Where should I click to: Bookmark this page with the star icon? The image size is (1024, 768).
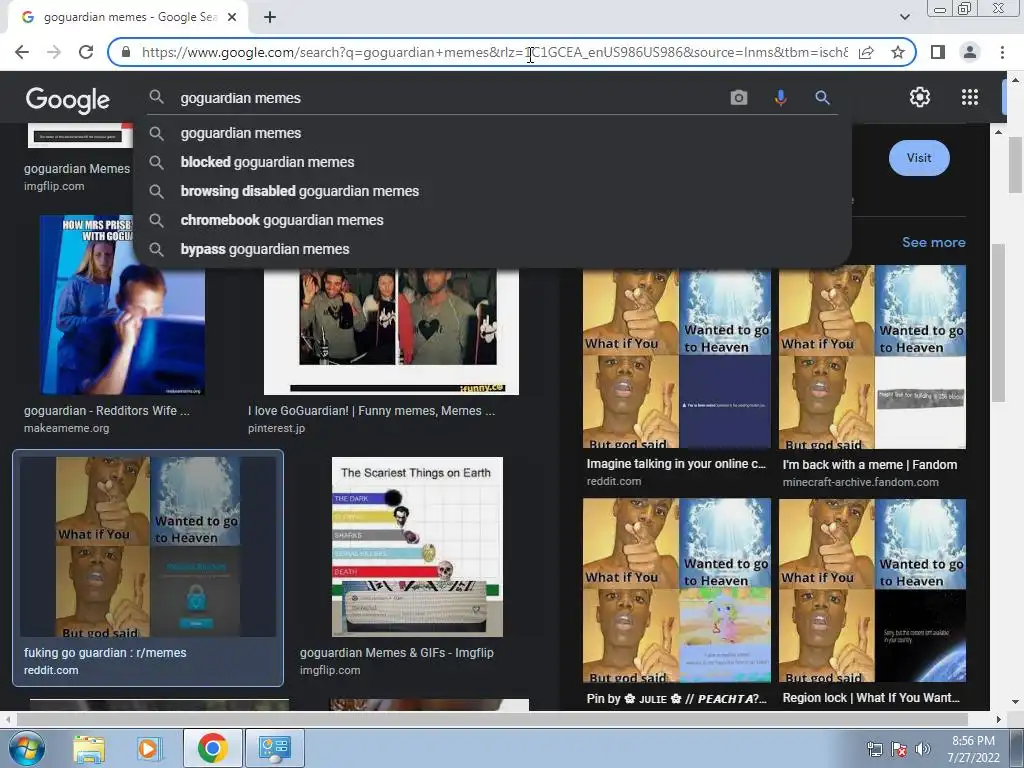tap(898, 52)
